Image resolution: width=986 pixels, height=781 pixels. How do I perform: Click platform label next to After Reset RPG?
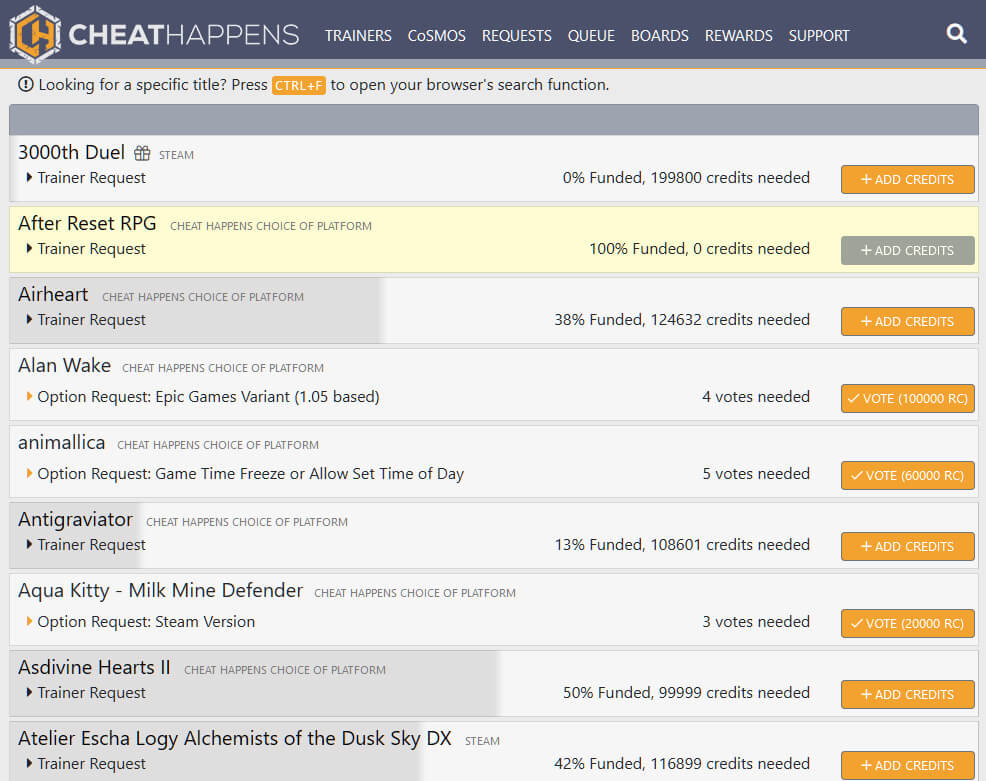pyautogui.click(x=271, y=226)
